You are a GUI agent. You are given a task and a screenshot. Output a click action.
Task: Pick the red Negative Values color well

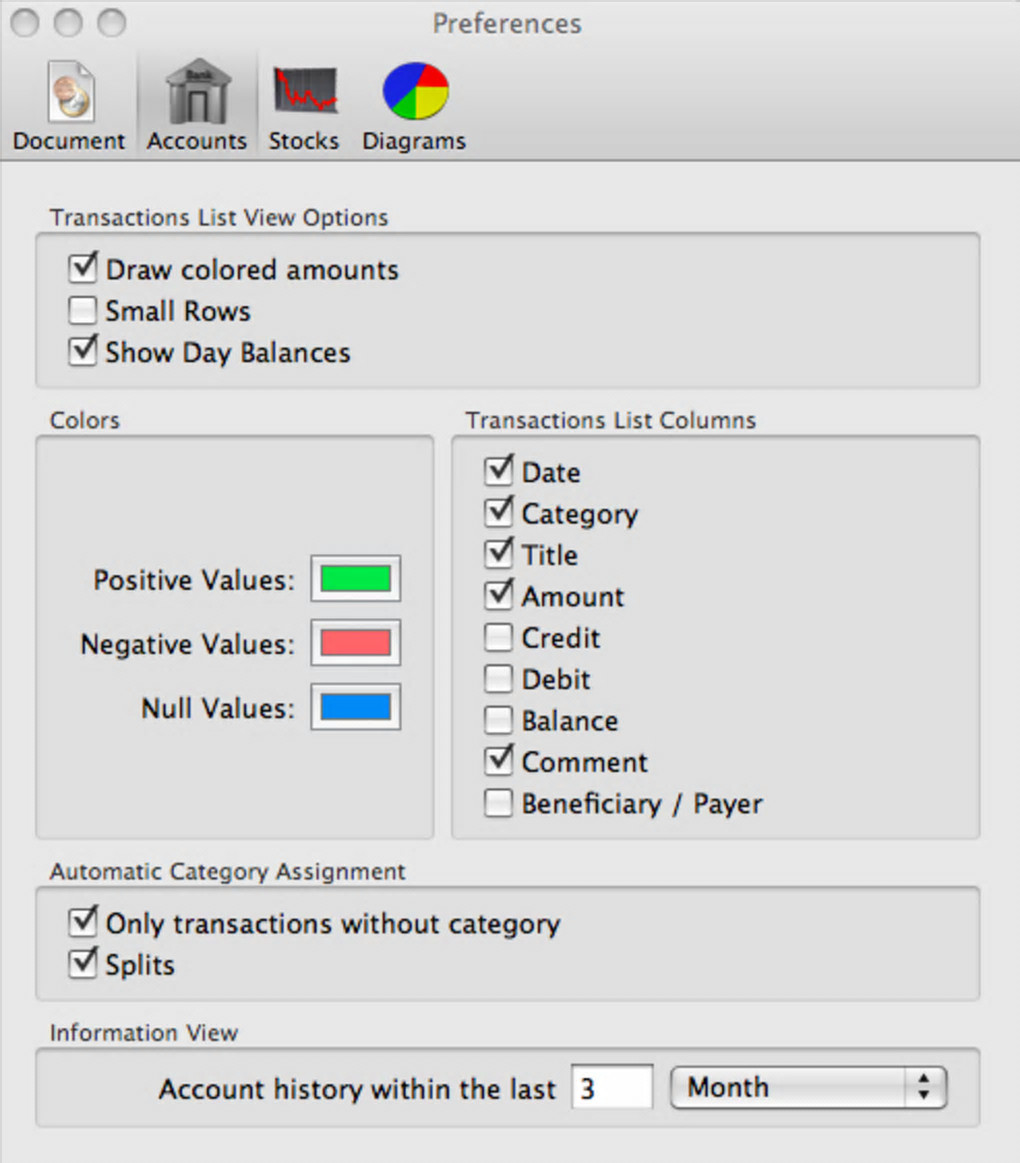coord(355,643)
